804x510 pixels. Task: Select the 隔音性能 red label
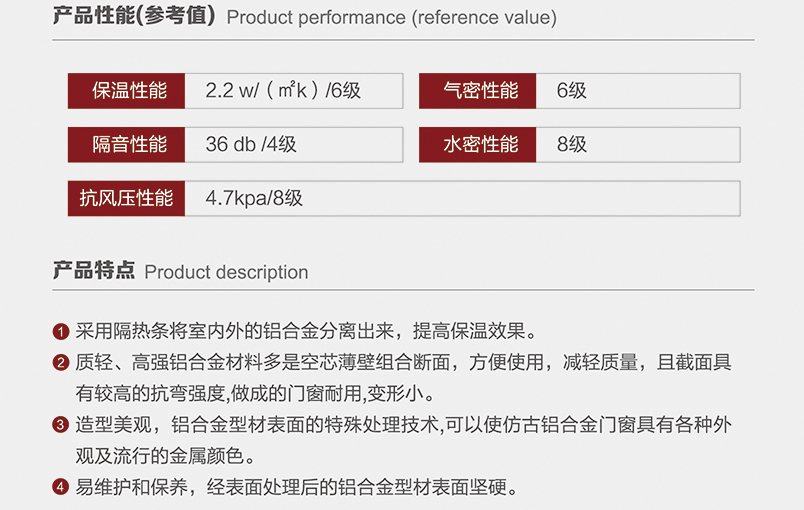pos(126,145)
